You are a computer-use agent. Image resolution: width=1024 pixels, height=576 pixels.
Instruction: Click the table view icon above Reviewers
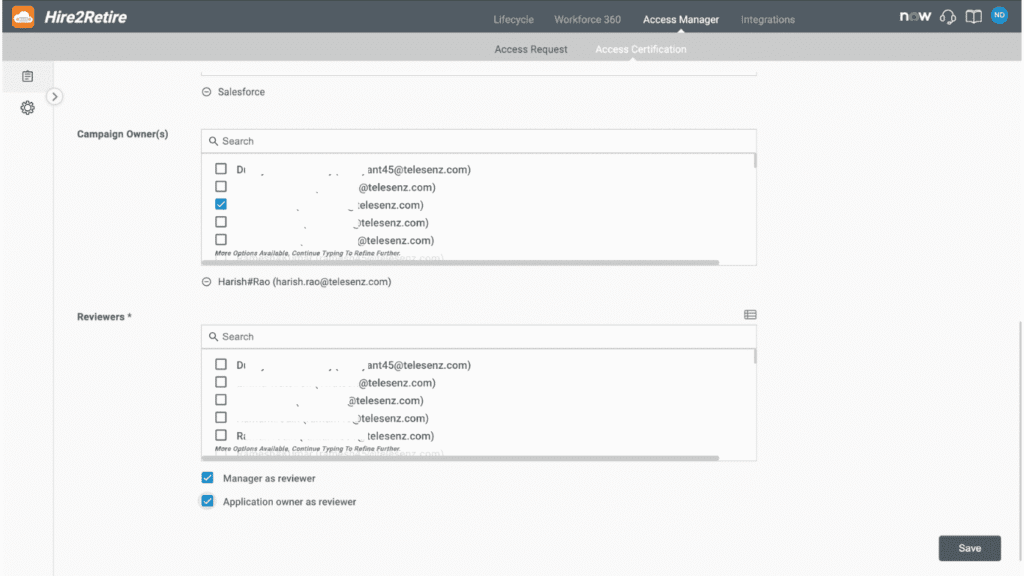(x=750, y=315)
